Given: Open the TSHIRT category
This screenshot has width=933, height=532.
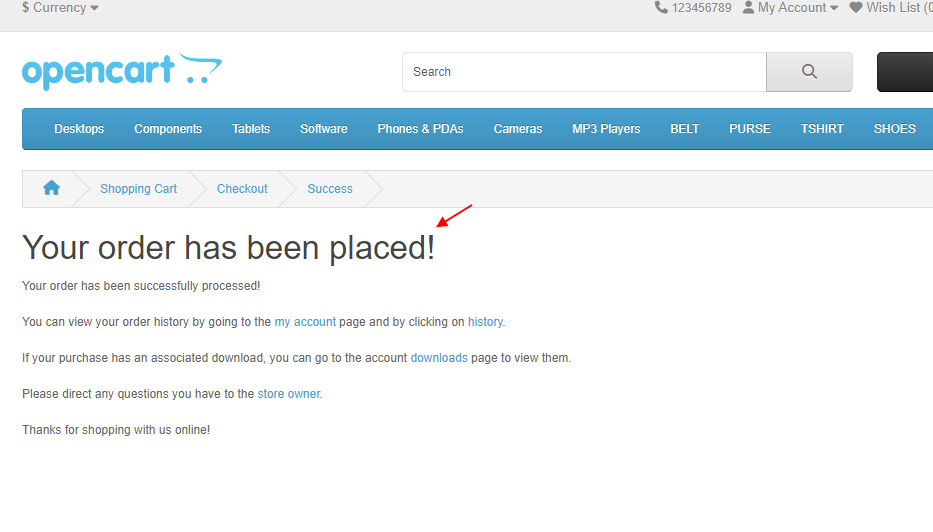Looking at the screenshot, I should pyautogui.click(x=822, y=129).
